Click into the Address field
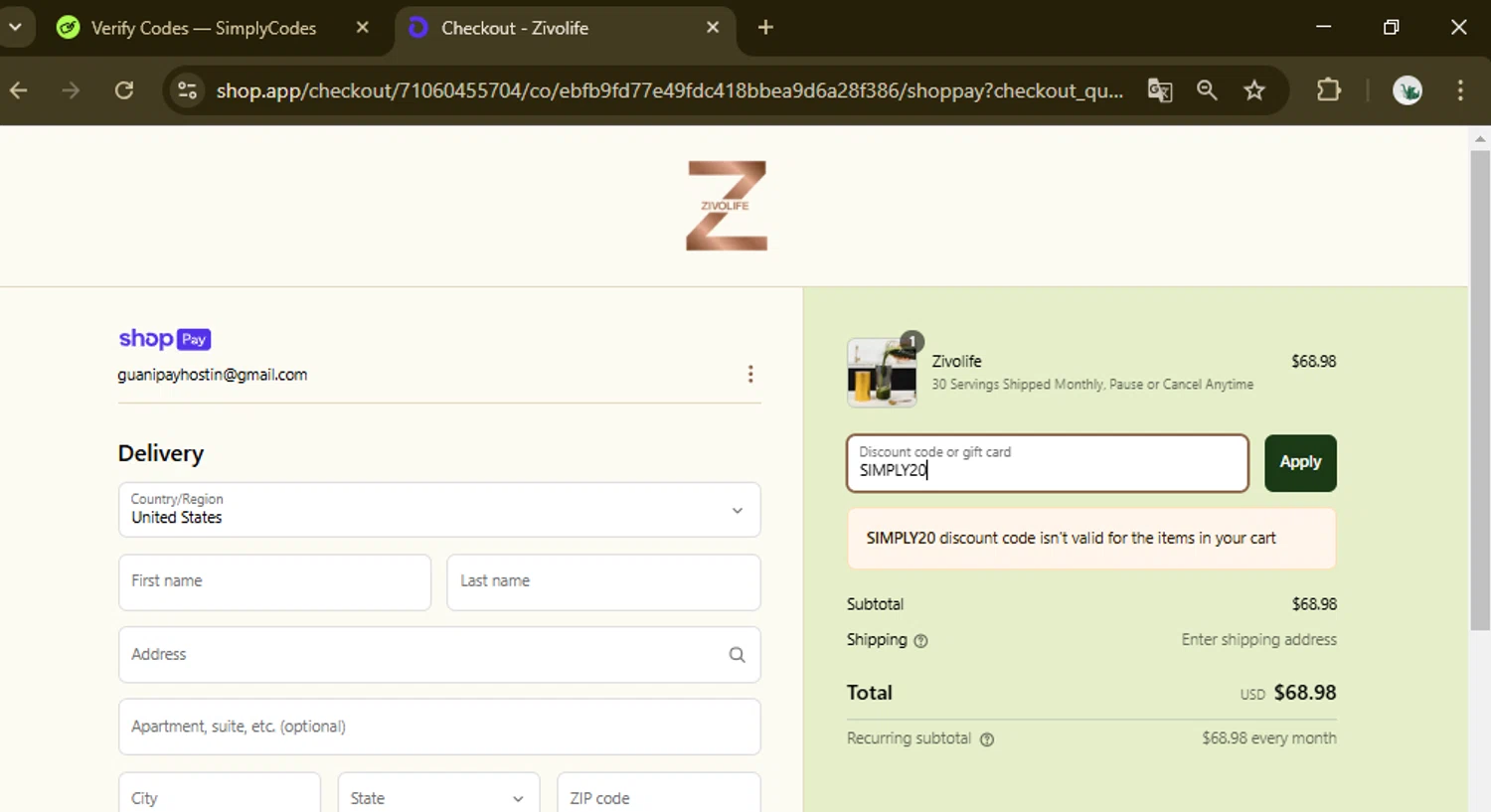Viewport: 1491px width, 812px height. [439, 654]
